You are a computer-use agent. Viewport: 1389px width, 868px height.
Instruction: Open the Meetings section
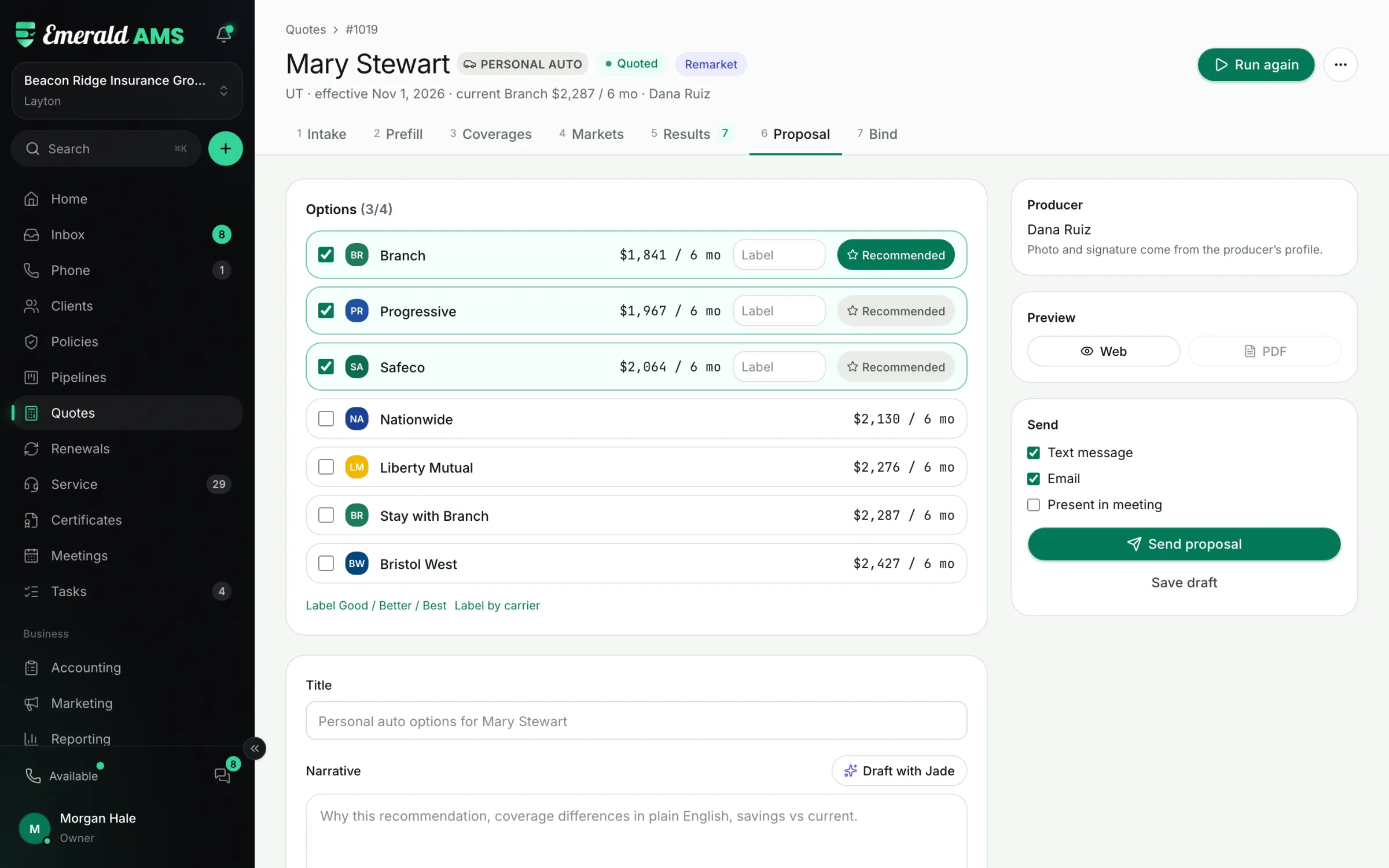coord(127,556)
